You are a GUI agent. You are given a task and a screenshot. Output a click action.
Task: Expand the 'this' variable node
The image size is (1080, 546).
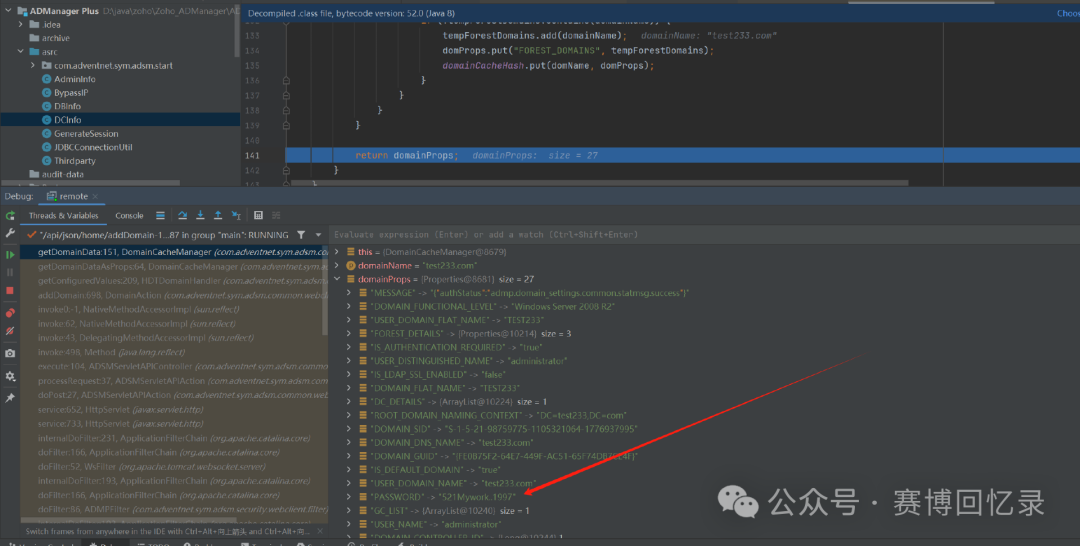coord(337,252)
